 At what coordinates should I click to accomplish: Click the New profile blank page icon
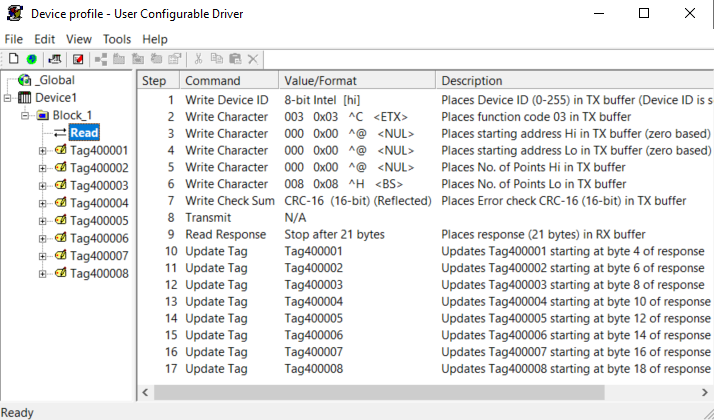click(14, 59)
